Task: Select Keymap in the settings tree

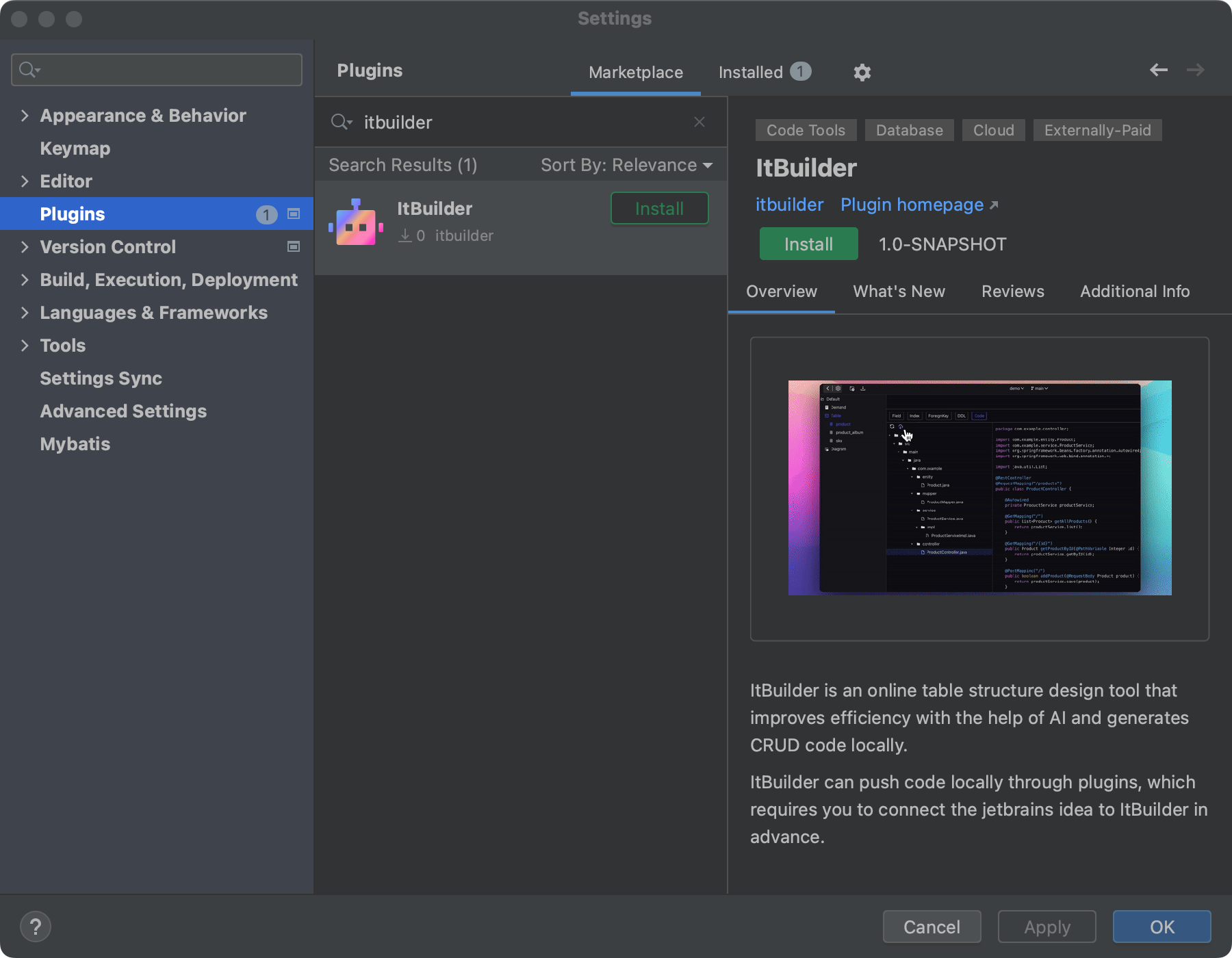Action: click(x=75, y=148)
